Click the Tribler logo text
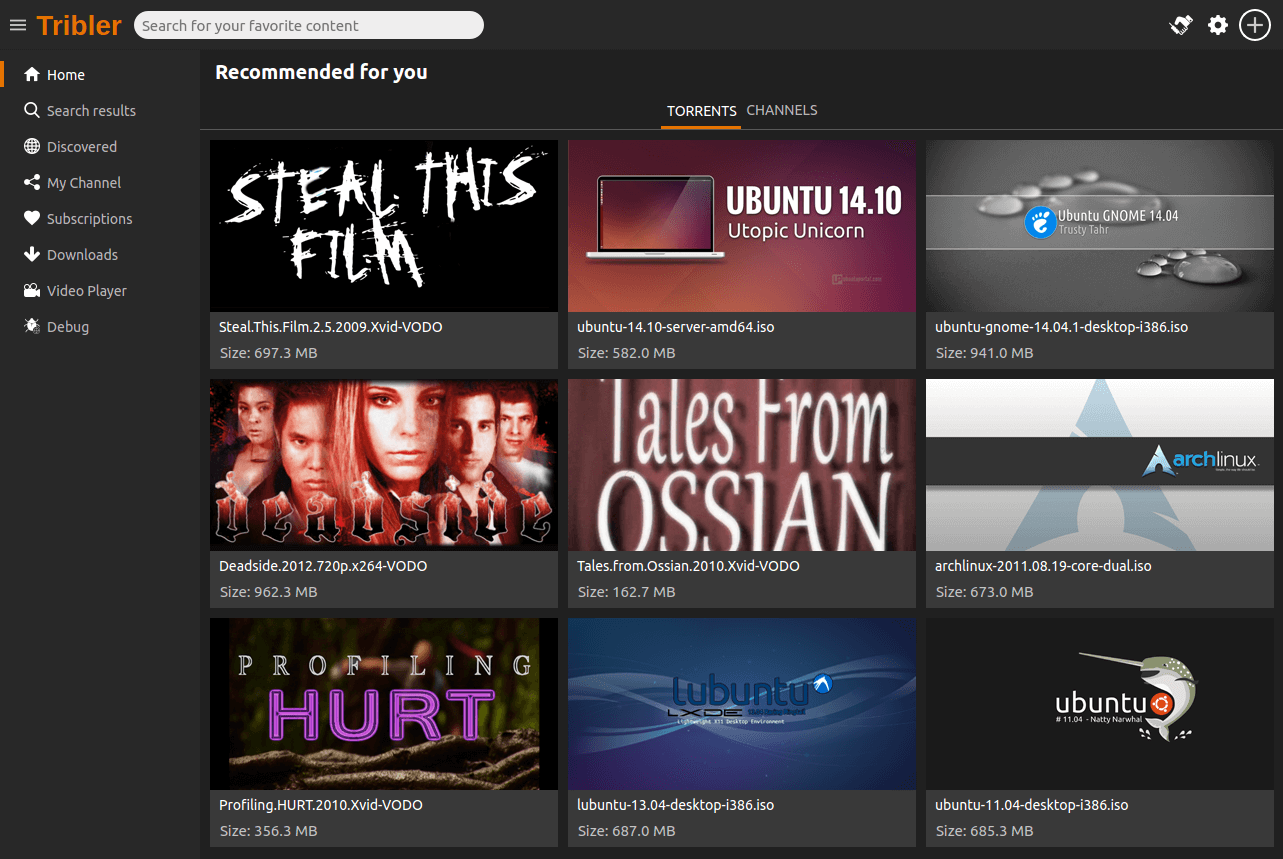 79,25
